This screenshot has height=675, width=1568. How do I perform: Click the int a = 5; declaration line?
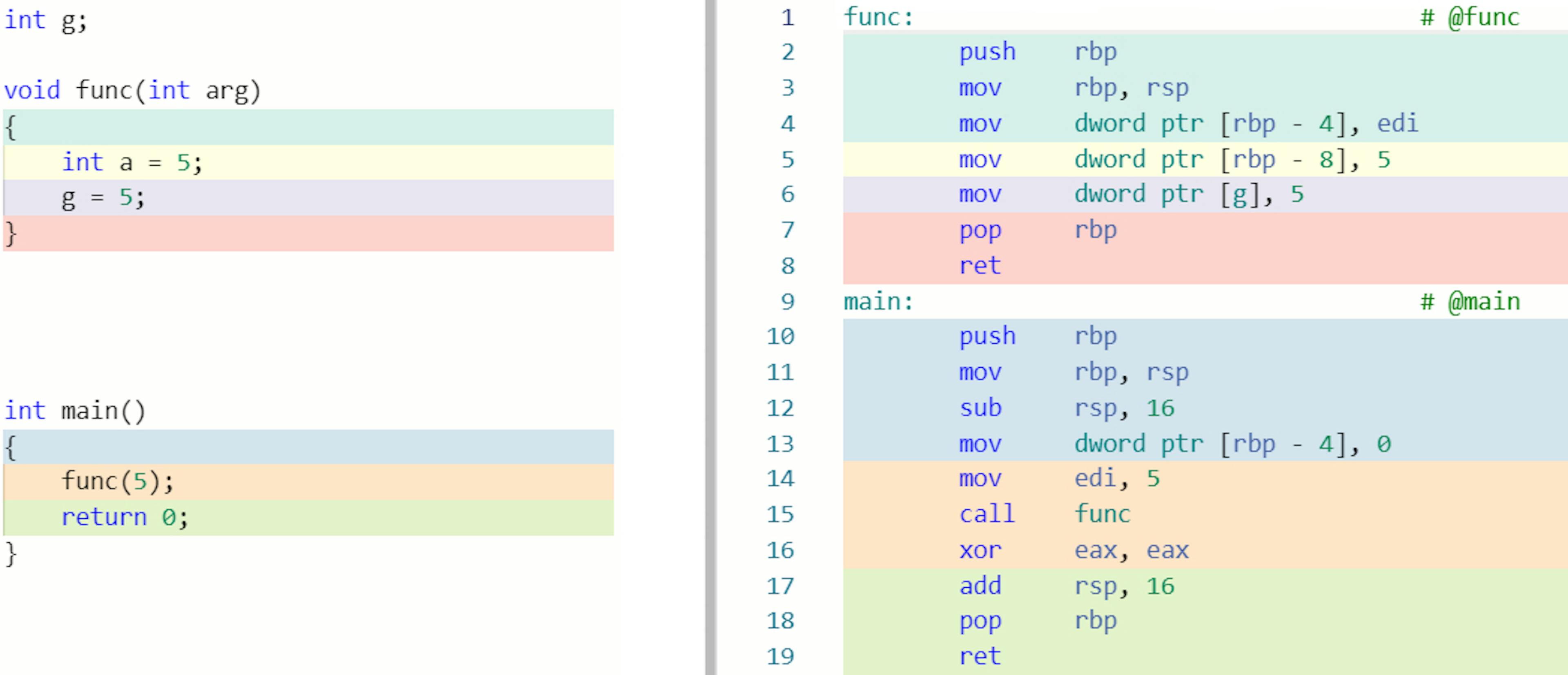(x=132, y=161)
